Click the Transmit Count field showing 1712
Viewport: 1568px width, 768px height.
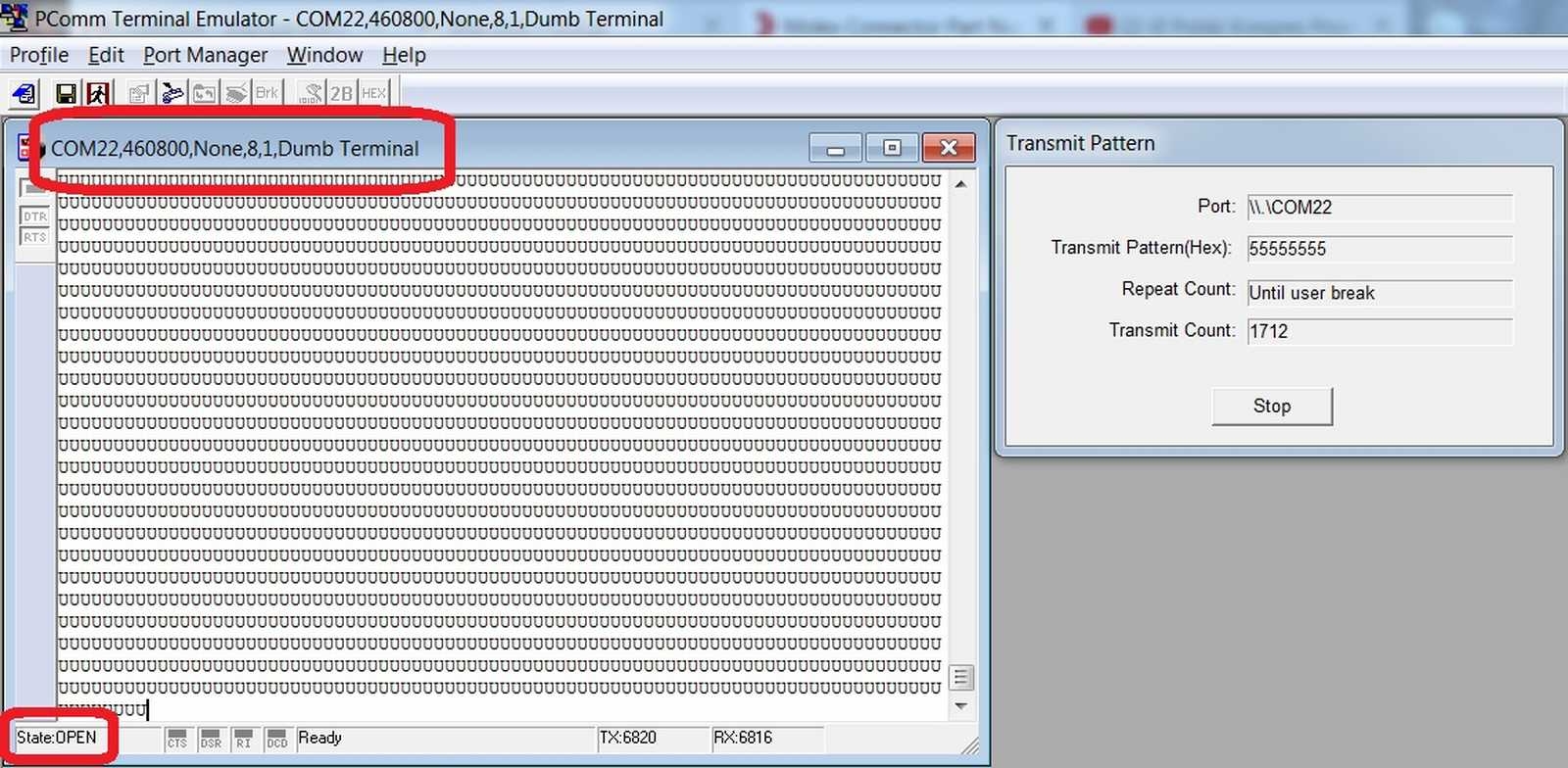(1380, 331)
